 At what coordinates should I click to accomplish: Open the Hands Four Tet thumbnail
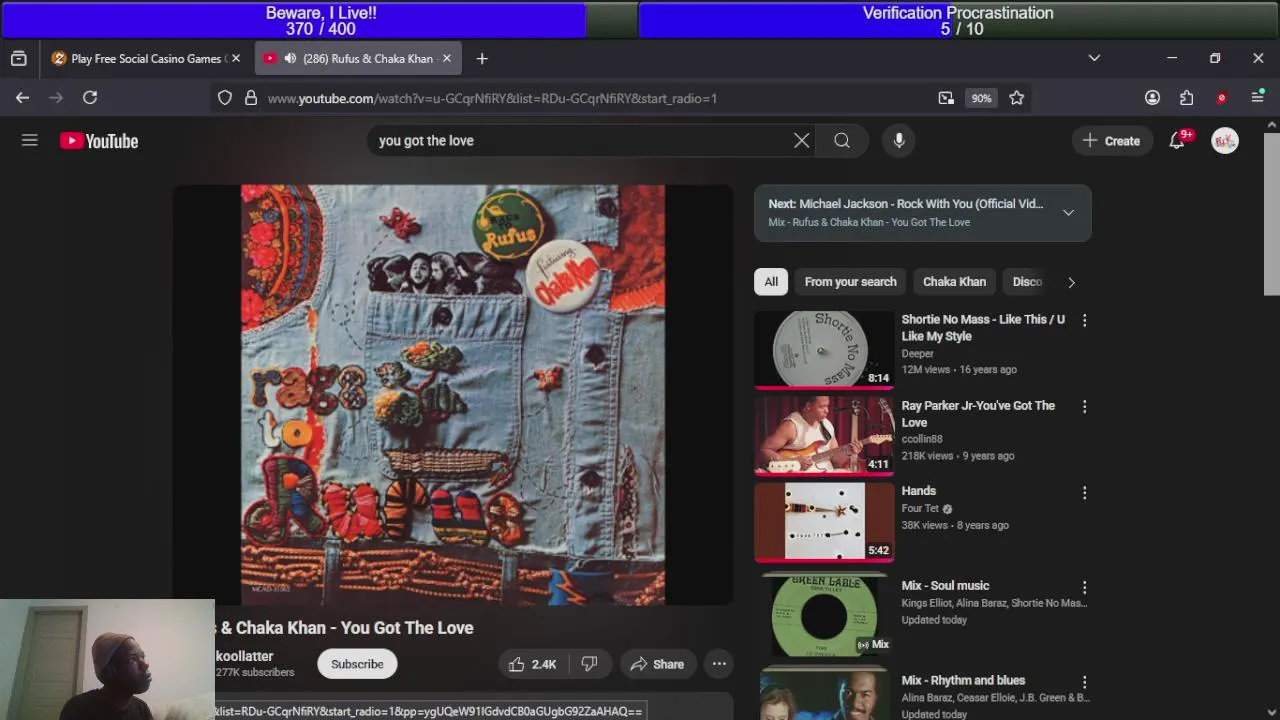coord(824,521)
